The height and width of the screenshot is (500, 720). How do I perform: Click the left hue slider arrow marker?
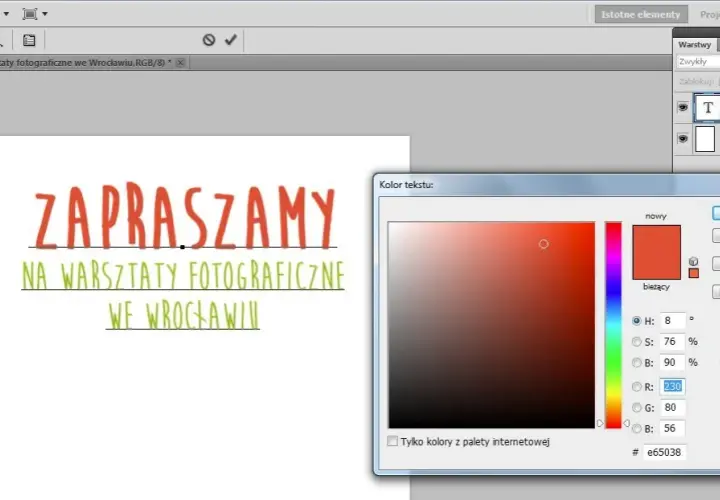tap(600, 423)
